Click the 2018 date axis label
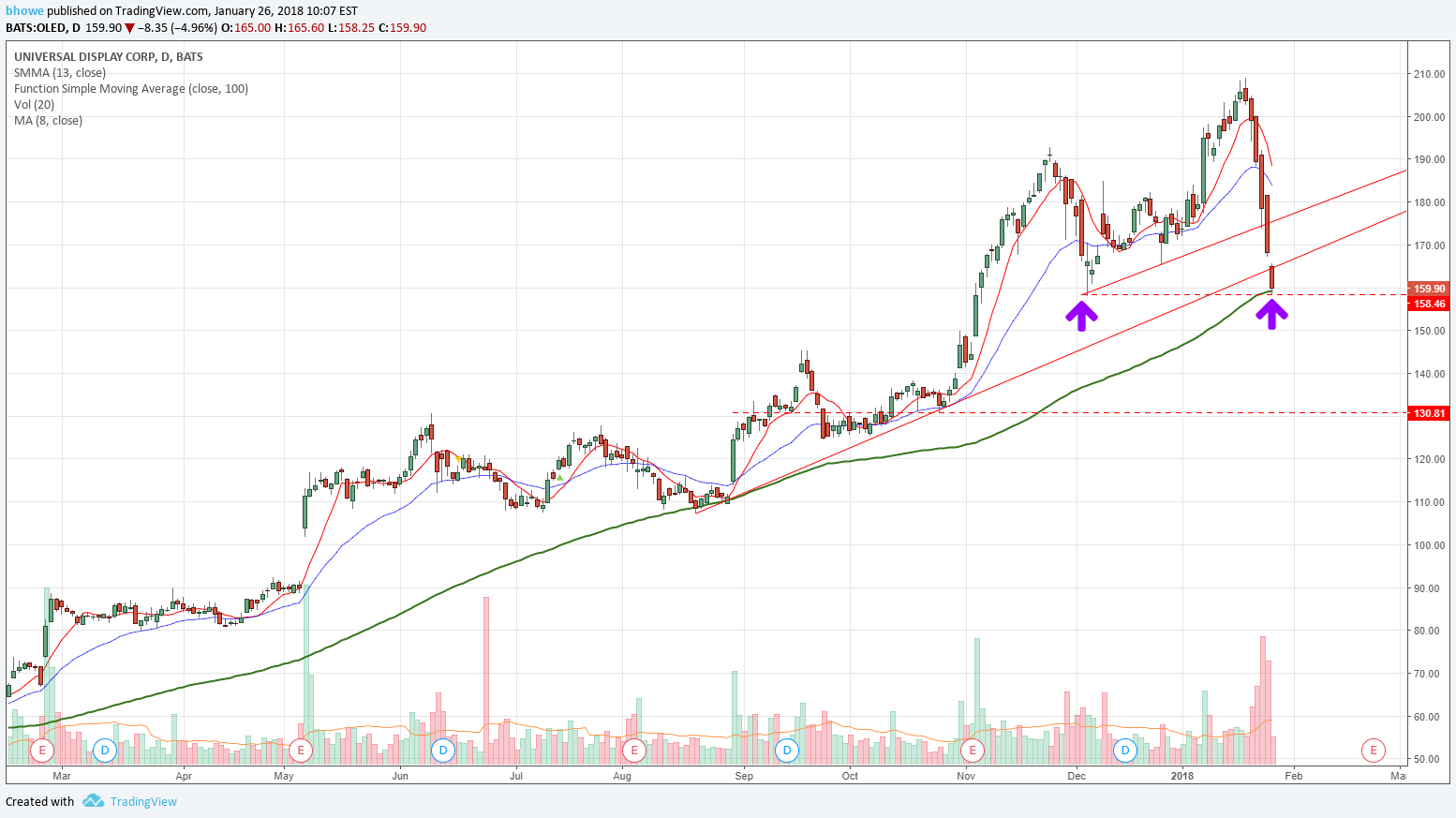 [1182, 776]
